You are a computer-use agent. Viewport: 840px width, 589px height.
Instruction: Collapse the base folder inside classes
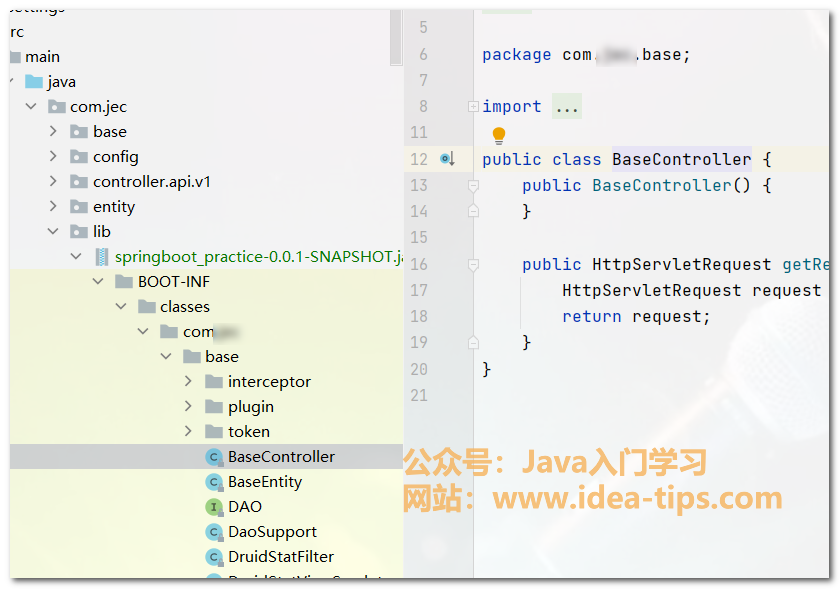coord(166,356)
